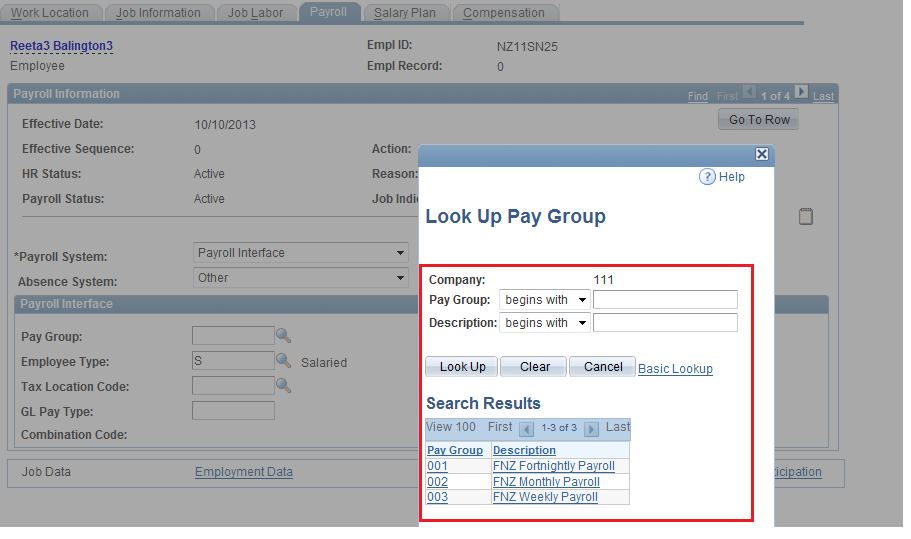The image size is (911, 539).
Task: Click the Help question mark icon
Action: (707, 177)
